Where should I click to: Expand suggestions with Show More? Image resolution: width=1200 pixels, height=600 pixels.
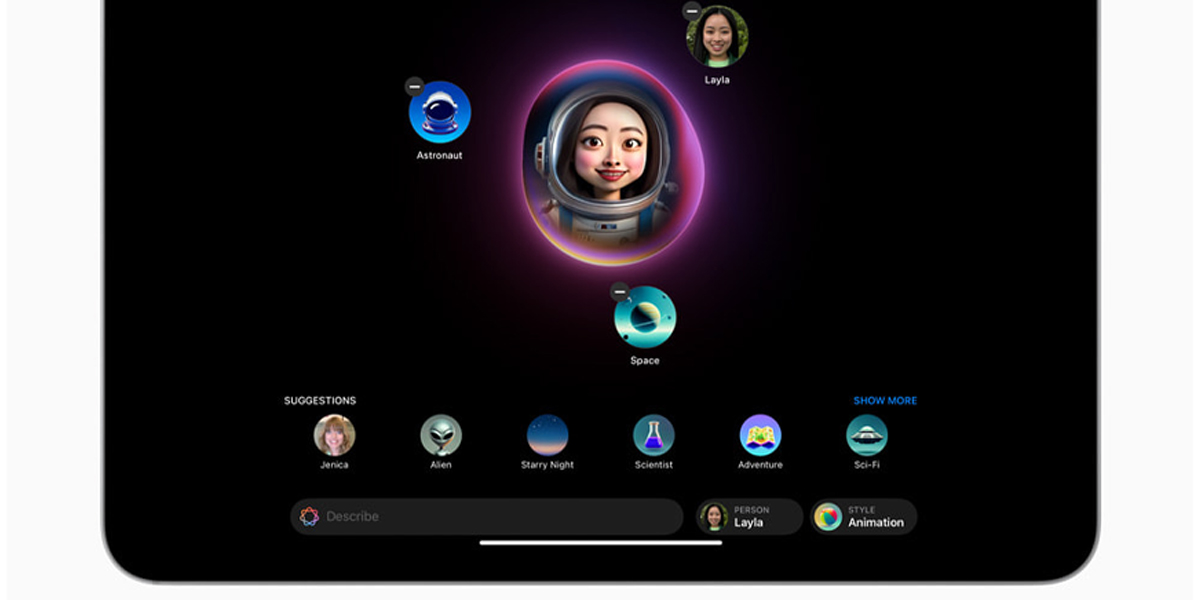(x=884, y=401)
